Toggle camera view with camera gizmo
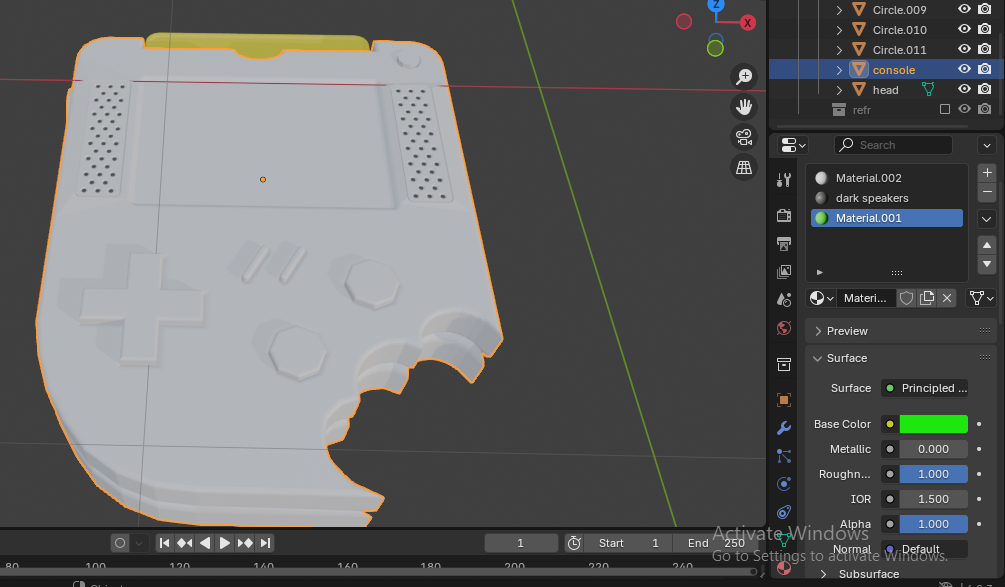 [x=744, y=137]
